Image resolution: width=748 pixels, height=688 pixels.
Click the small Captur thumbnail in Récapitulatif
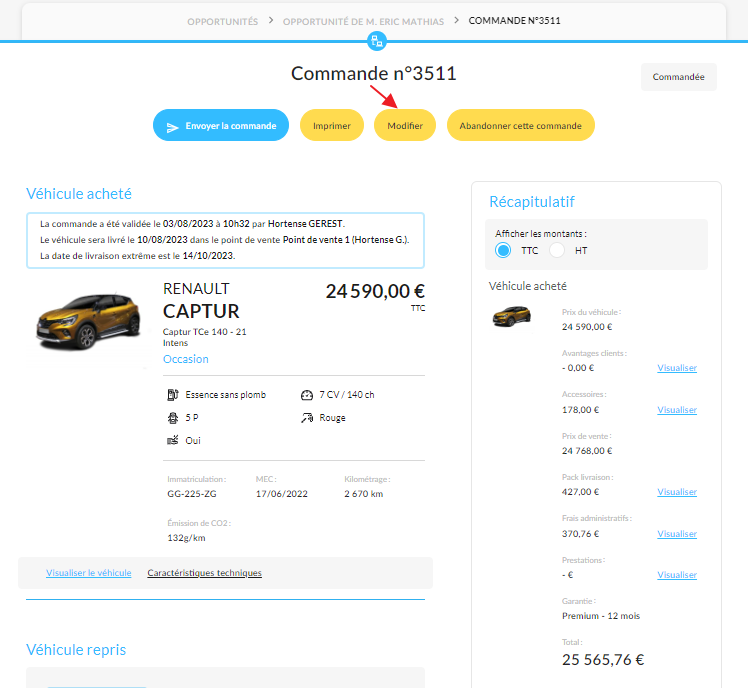(x=511, y=316)
